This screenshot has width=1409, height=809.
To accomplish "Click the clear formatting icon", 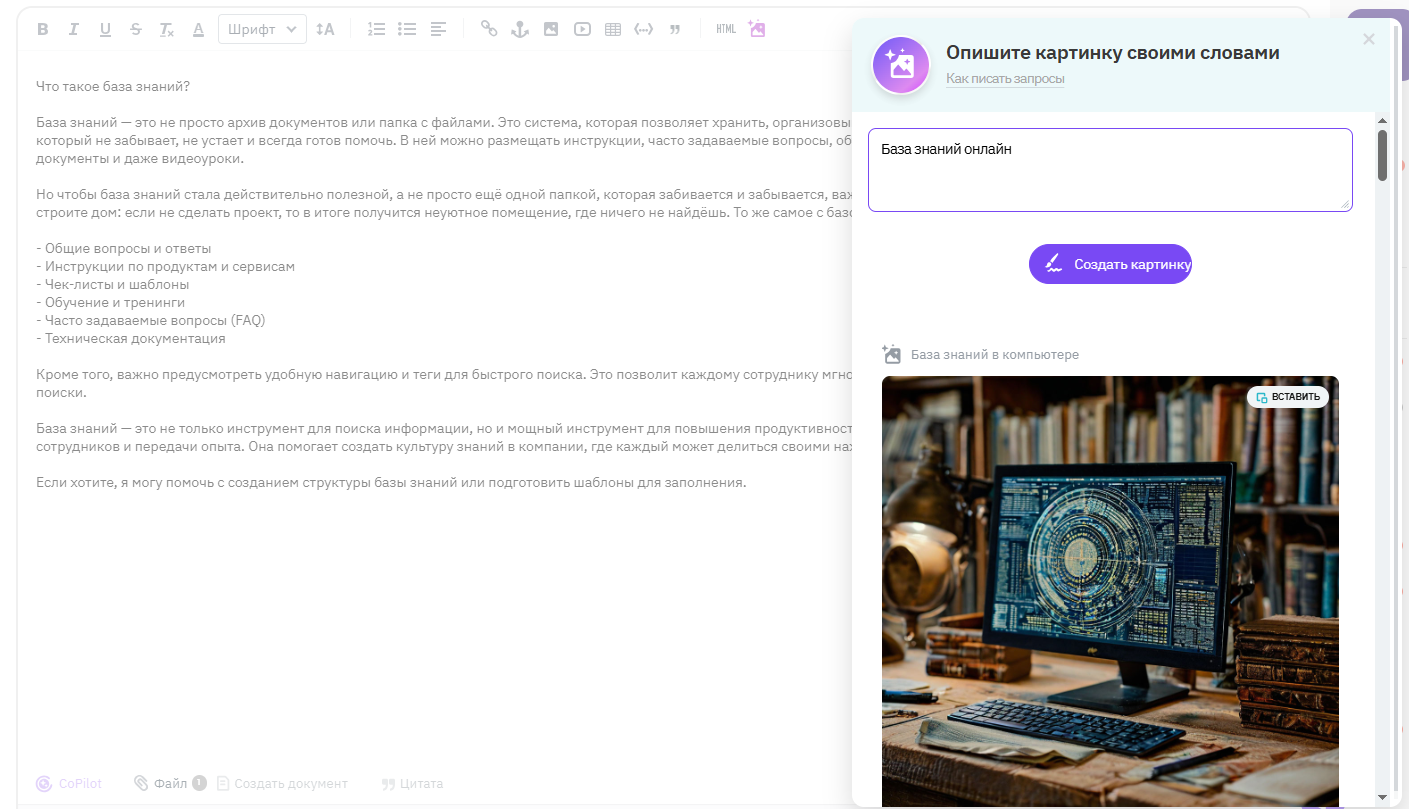I will [x=167, y=29].
